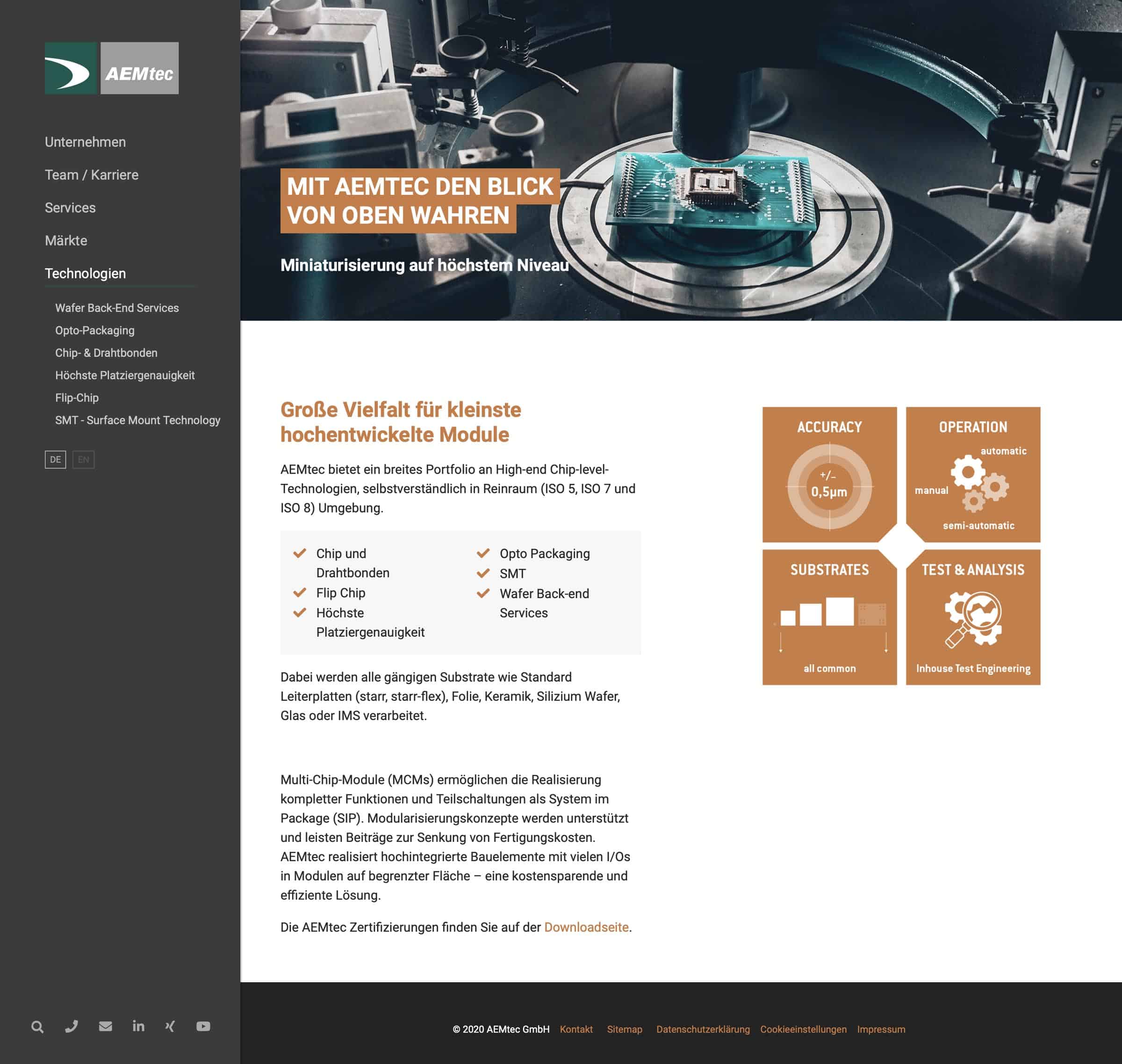Click 'SMT' entry in the checklist
The image size is (1122, 1064).
pos(512,573)
